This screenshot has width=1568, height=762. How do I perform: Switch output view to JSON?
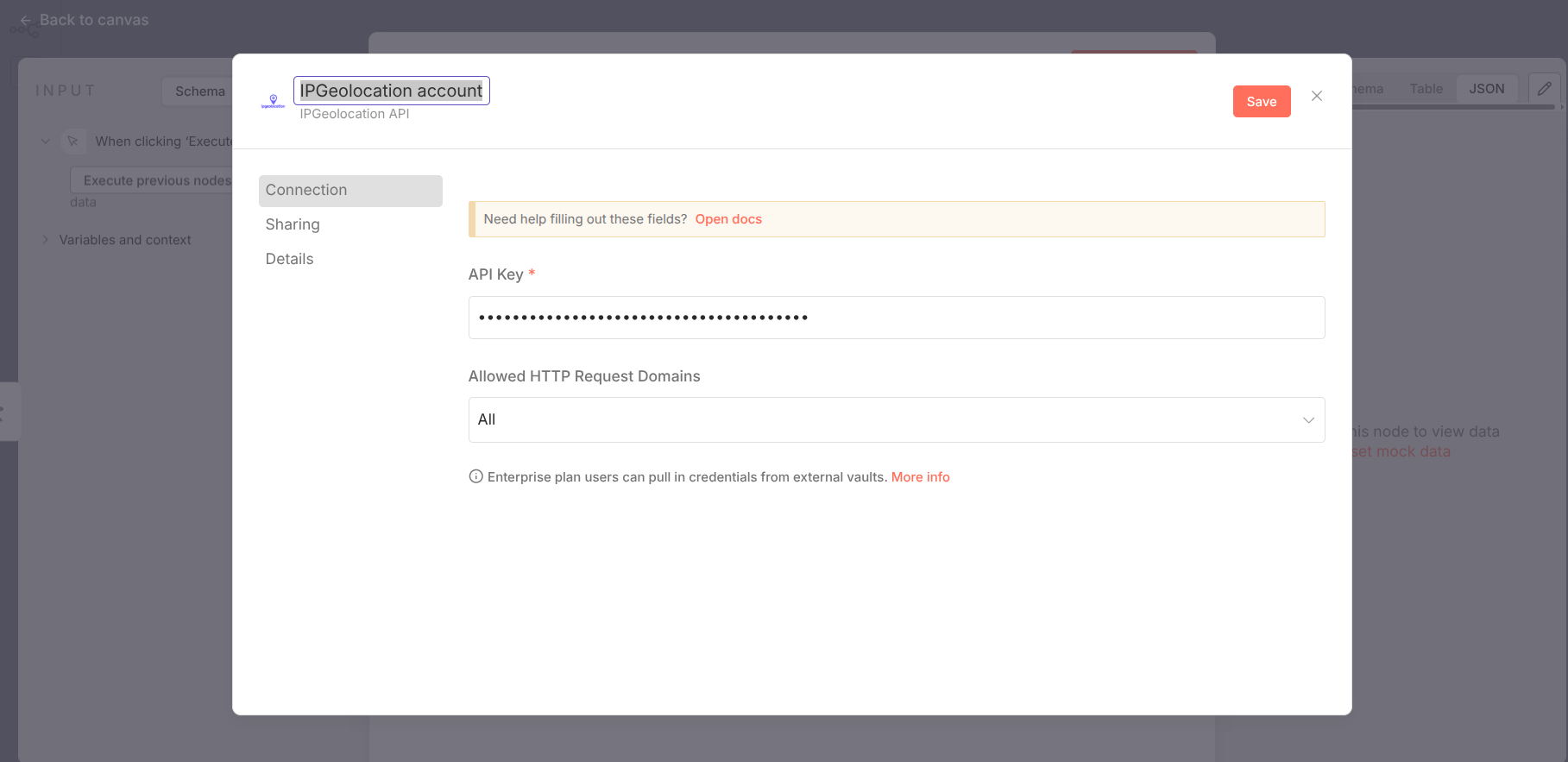1486,89
